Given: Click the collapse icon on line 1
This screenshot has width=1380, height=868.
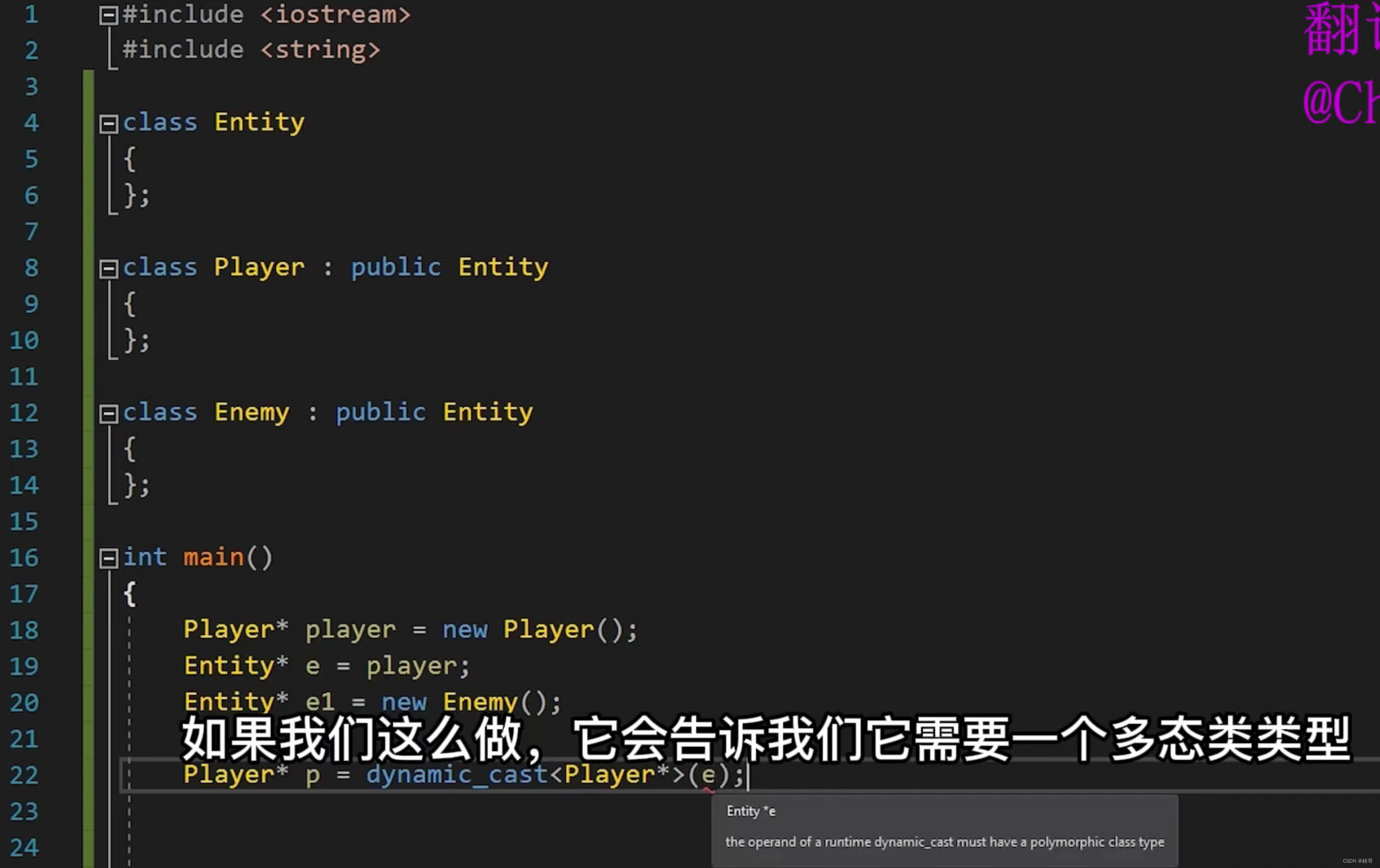Looking at the screenshot, I should click(x=108, y=13).
